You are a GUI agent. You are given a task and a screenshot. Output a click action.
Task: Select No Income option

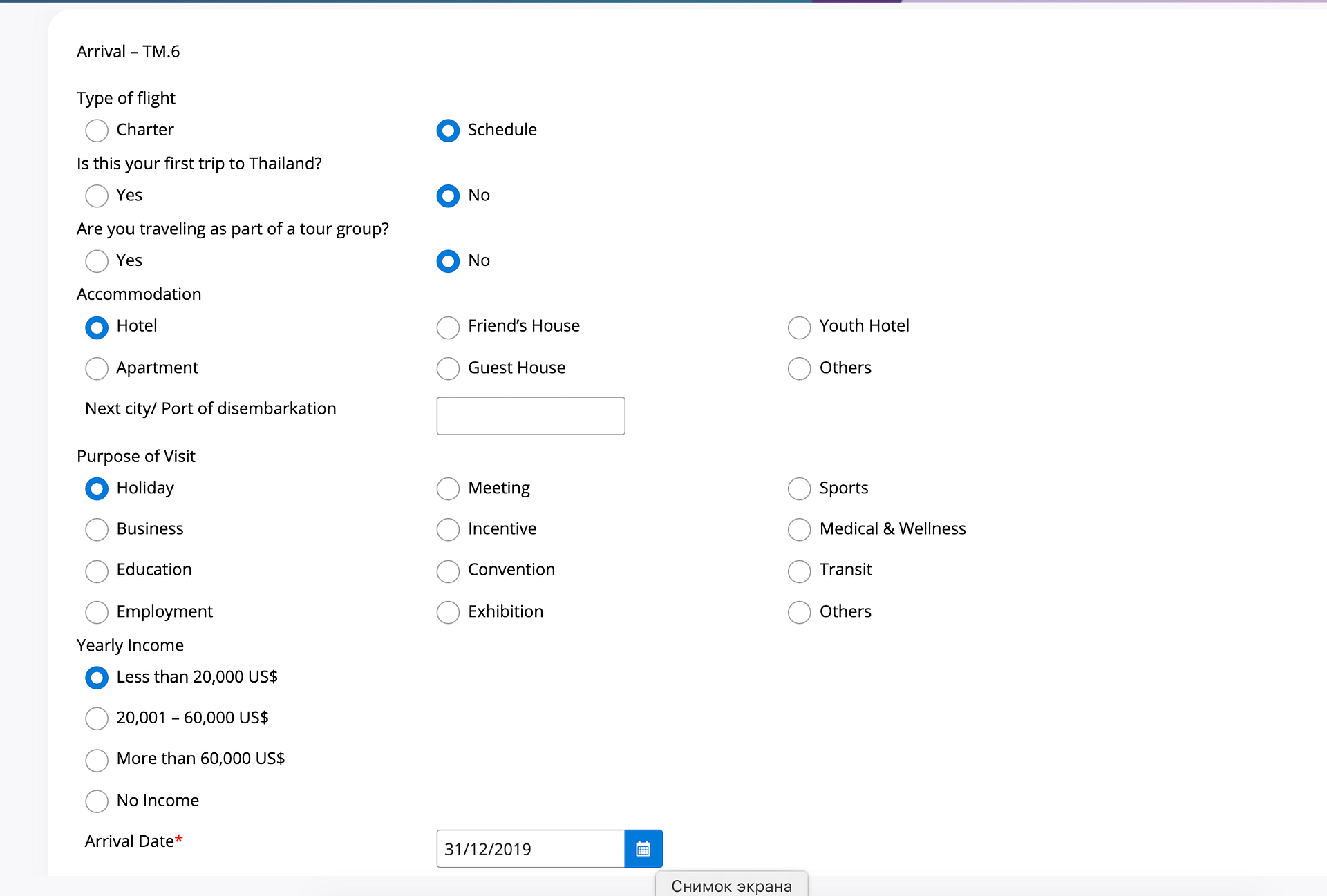[97, 801]
